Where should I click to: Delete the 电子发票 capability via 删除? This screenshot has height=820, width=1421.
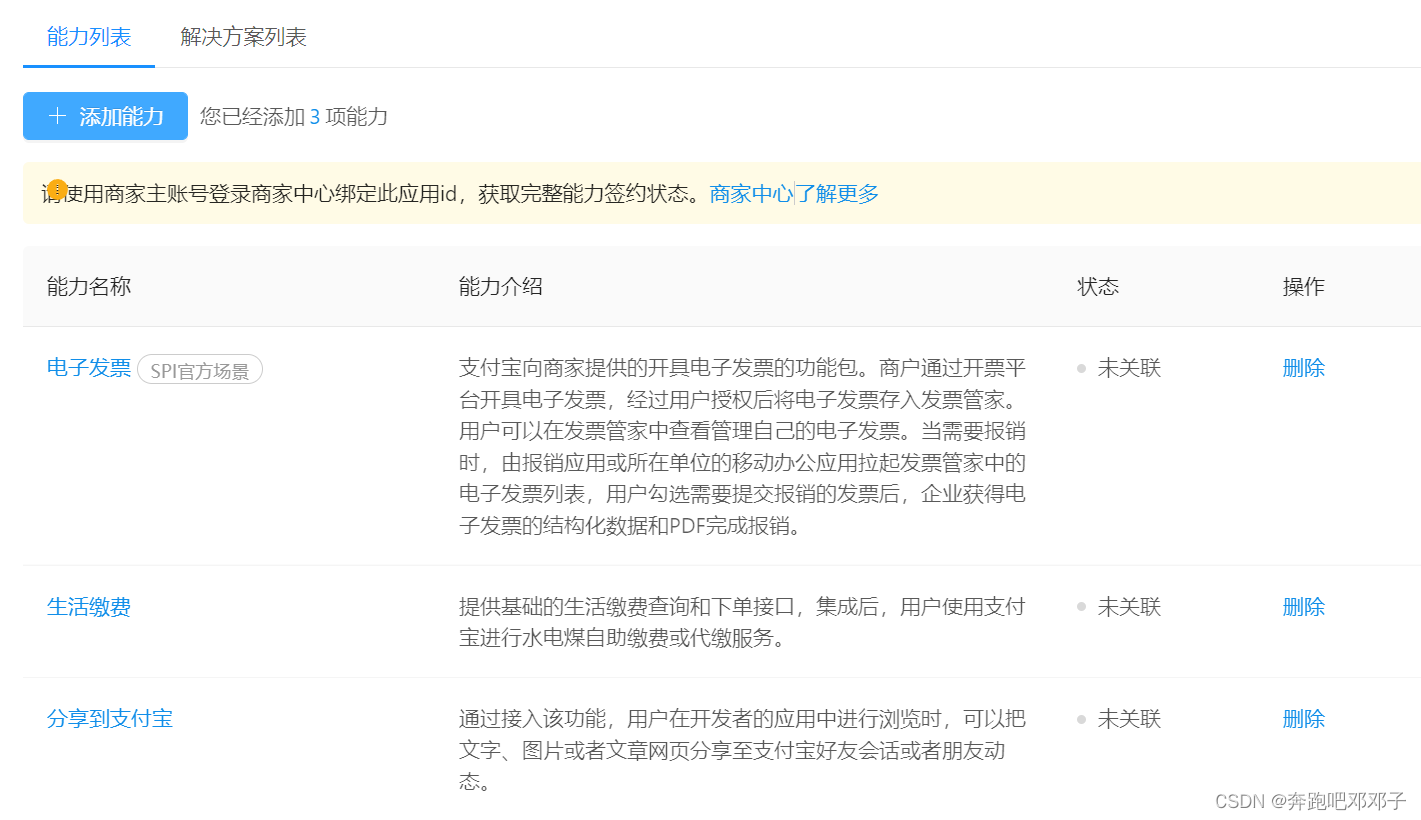[1303, 367]
